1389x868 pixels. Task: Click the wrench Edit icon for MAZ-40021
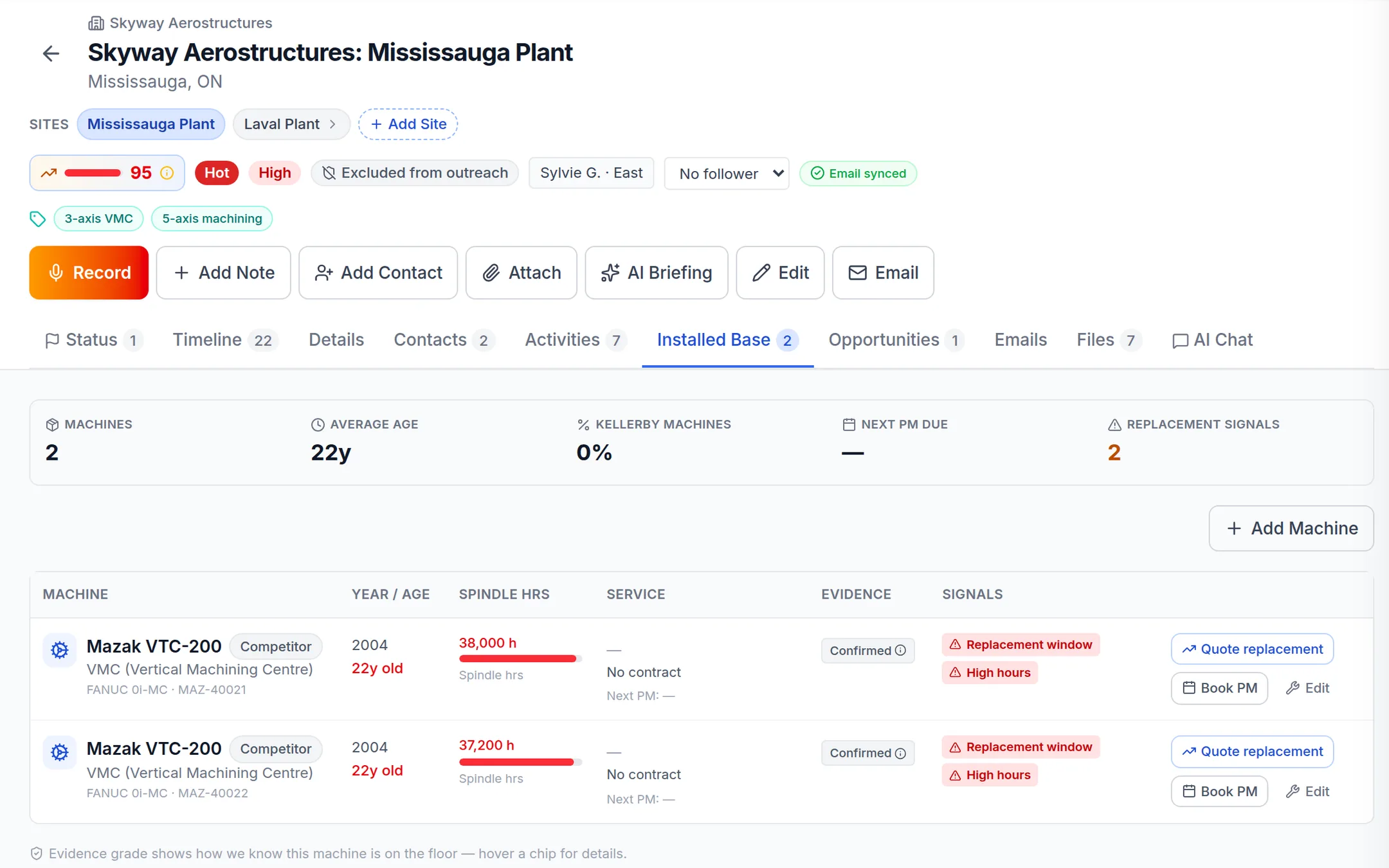click(x=1293, y=689)
